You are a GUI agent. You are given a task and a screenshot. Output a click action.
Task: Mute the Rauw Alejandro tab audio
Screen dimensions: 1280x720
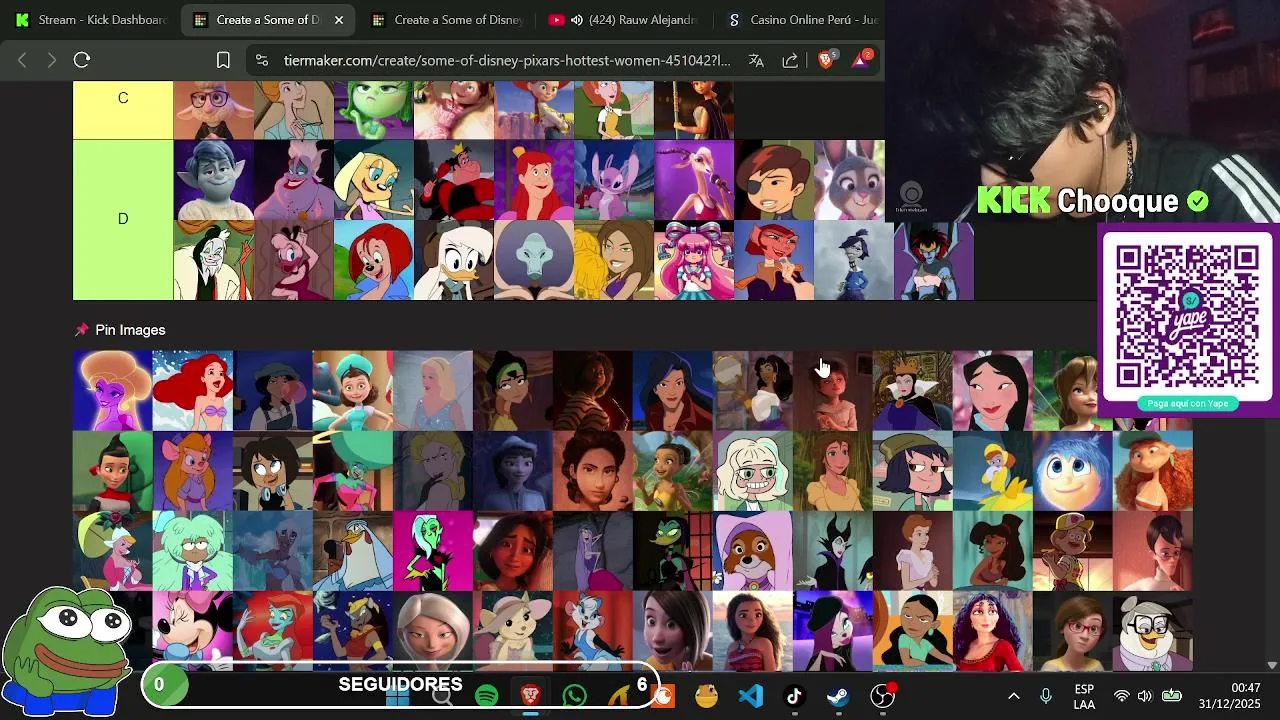[x=576, y=20]
